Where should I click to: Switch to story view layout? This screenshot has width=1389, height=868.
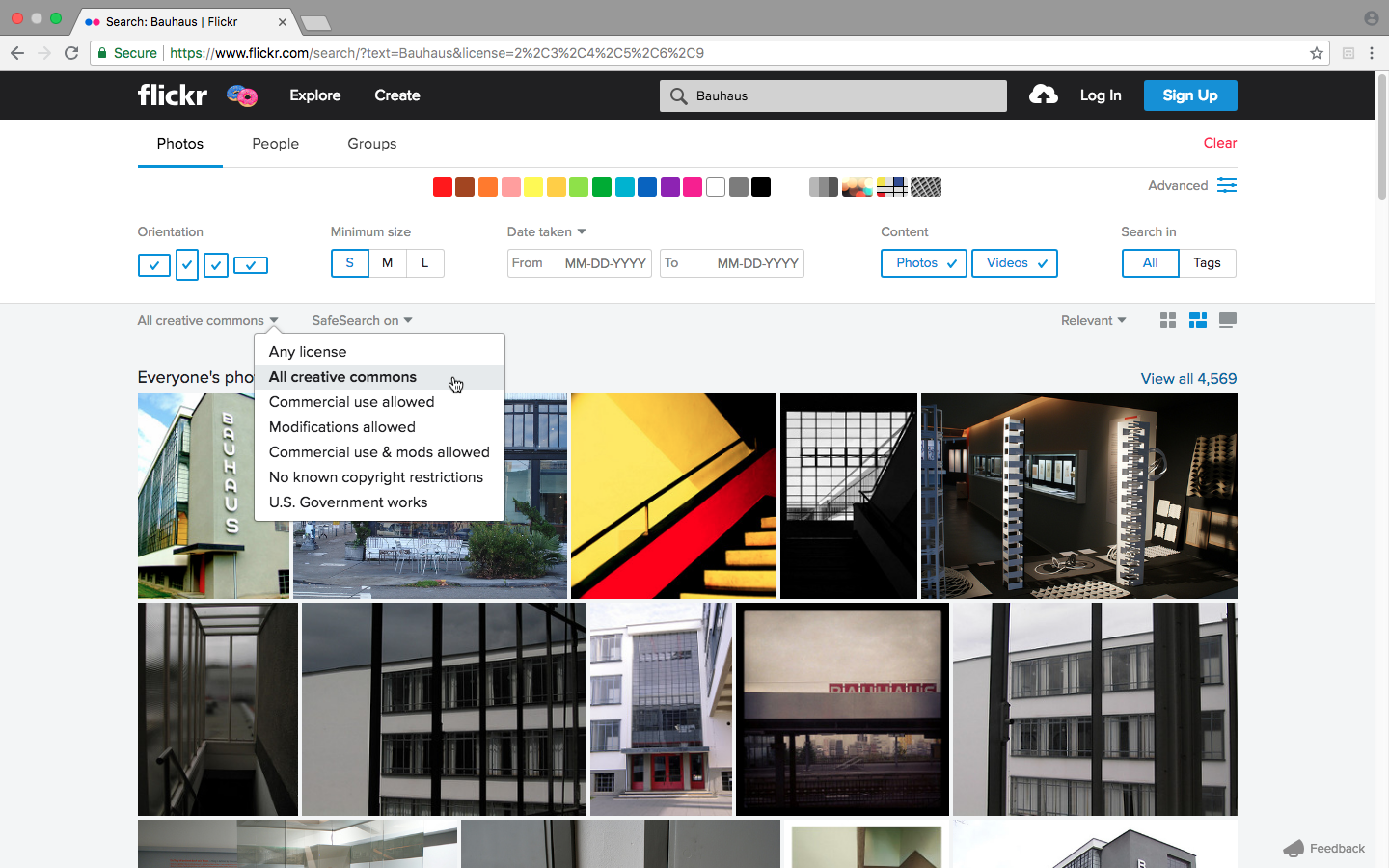(1227, 320)
